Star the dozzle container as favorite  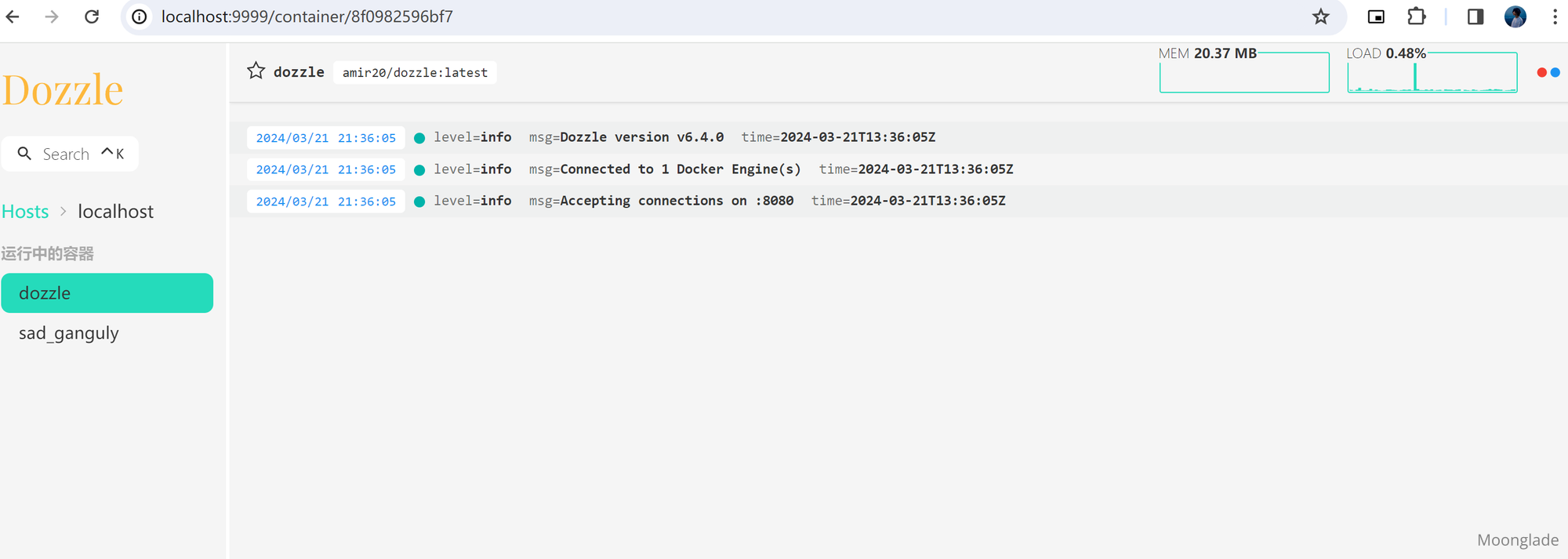[x=256, y=71]
